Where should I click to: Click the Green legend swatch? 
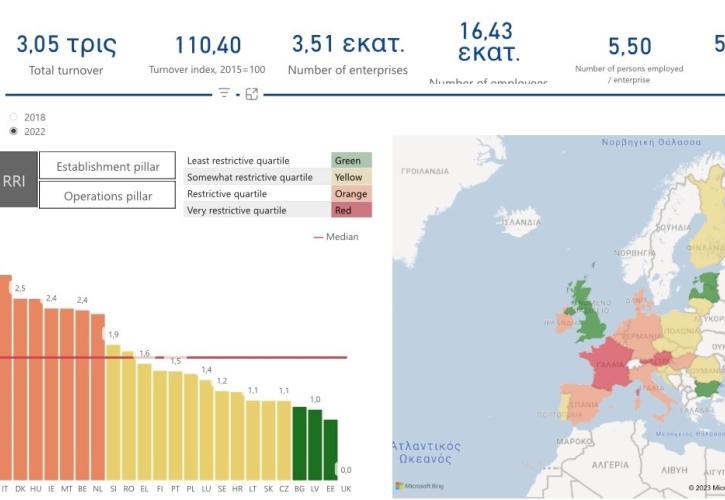click(351, 160)
